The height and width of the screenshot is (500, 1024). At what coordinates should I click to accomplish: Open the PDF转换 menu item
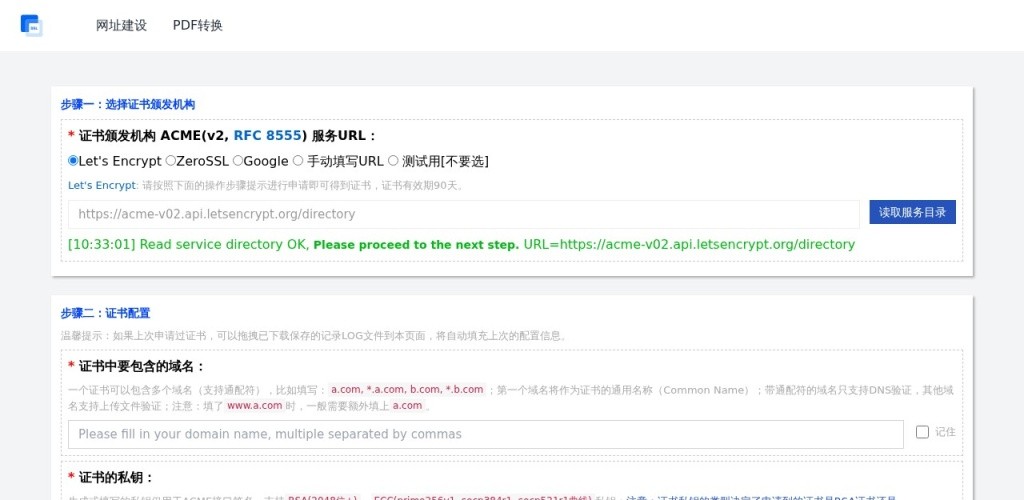coord(198,25)
